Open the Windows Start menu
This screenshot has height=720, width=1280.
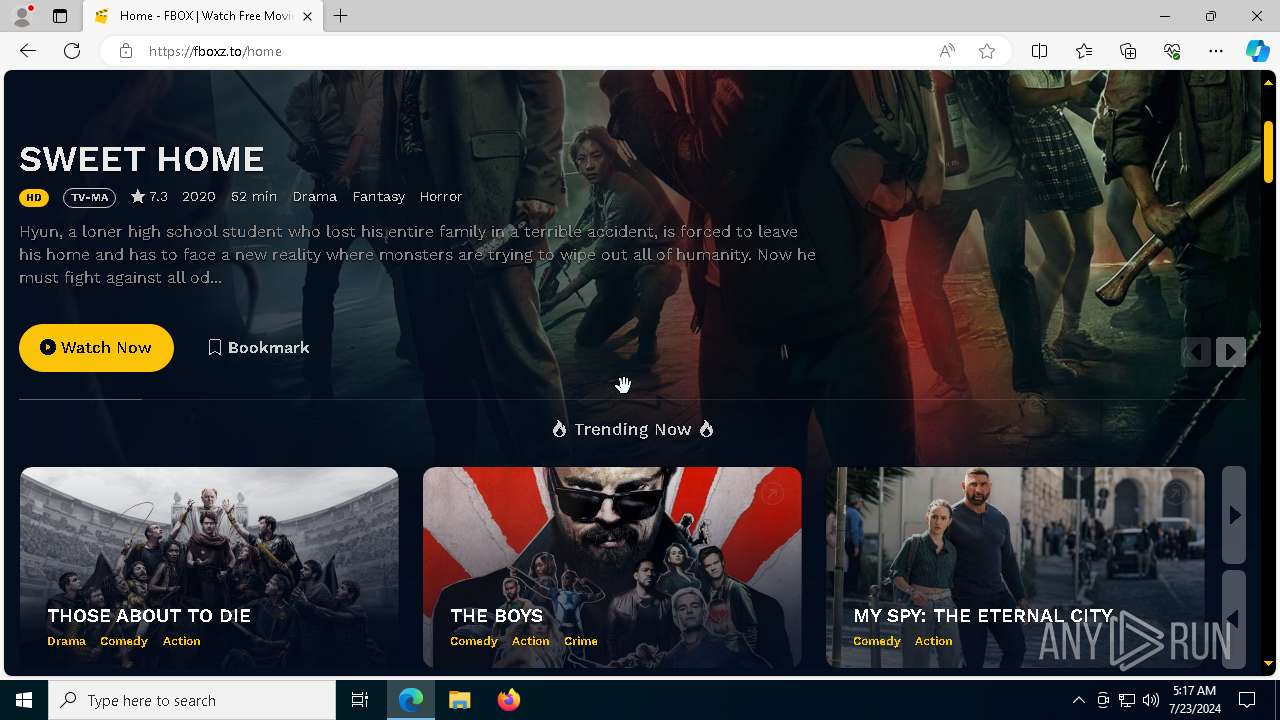click(24, 700)
